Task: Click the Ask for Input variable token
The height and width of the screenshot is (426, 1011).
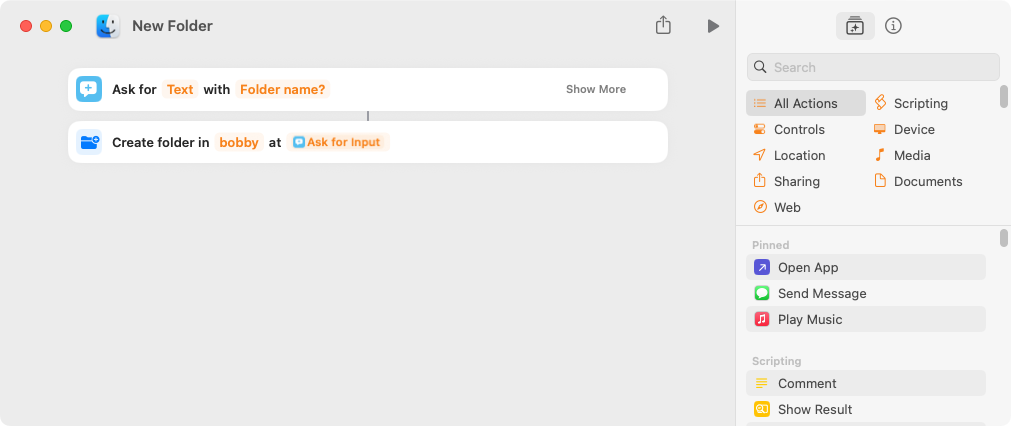Action: (337, 142)
